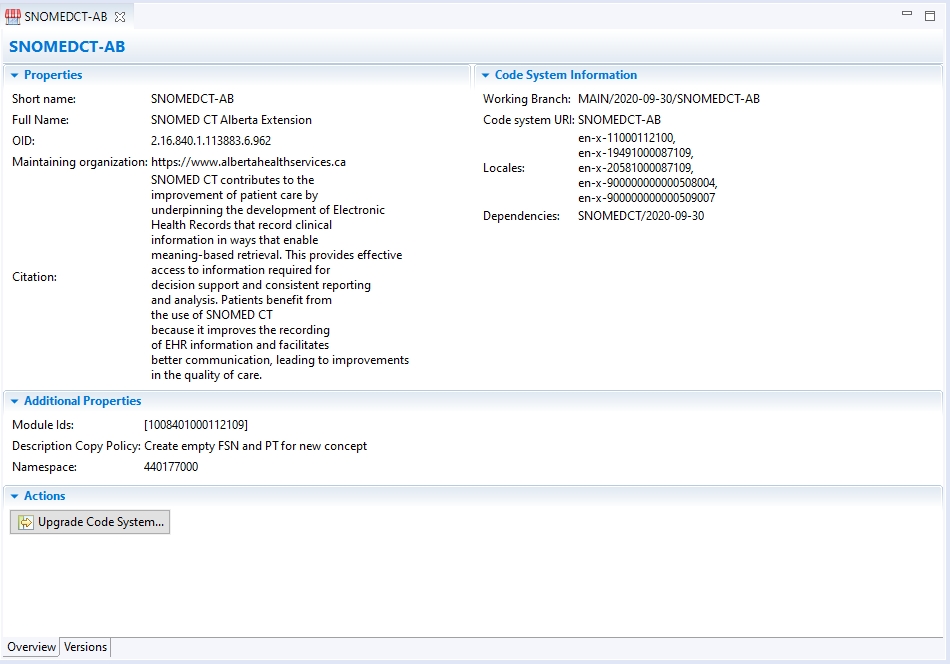
Task: Switch to the Overview tab
Action: tap(32, 647)
